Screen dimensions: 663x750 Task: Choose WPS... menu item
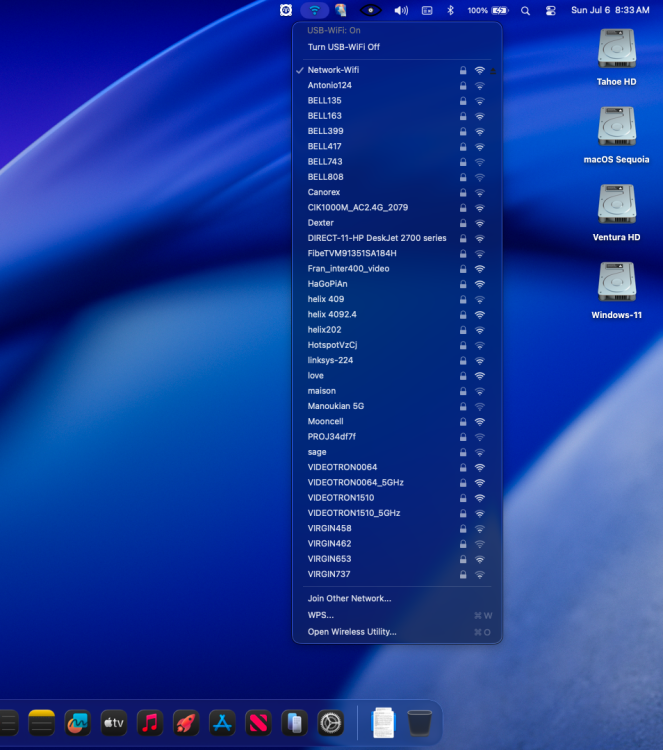397,615
